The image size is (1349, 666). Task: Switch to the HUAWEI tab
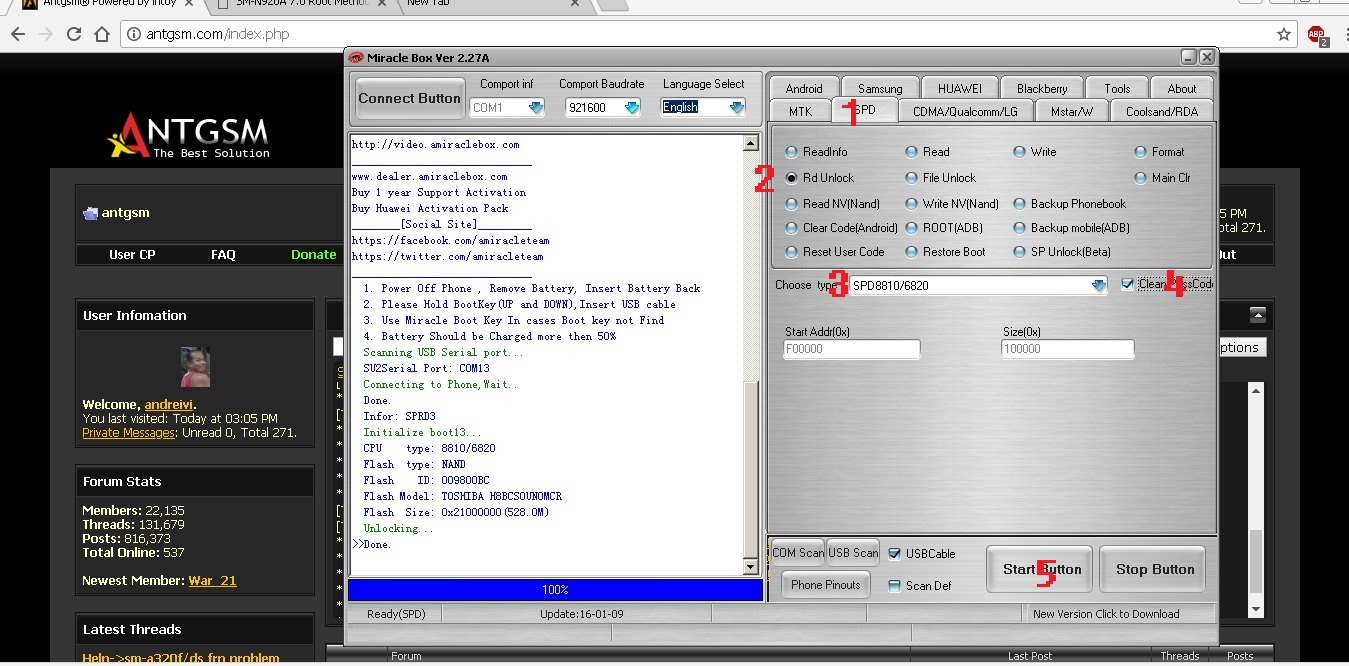[x=959, y=88]
